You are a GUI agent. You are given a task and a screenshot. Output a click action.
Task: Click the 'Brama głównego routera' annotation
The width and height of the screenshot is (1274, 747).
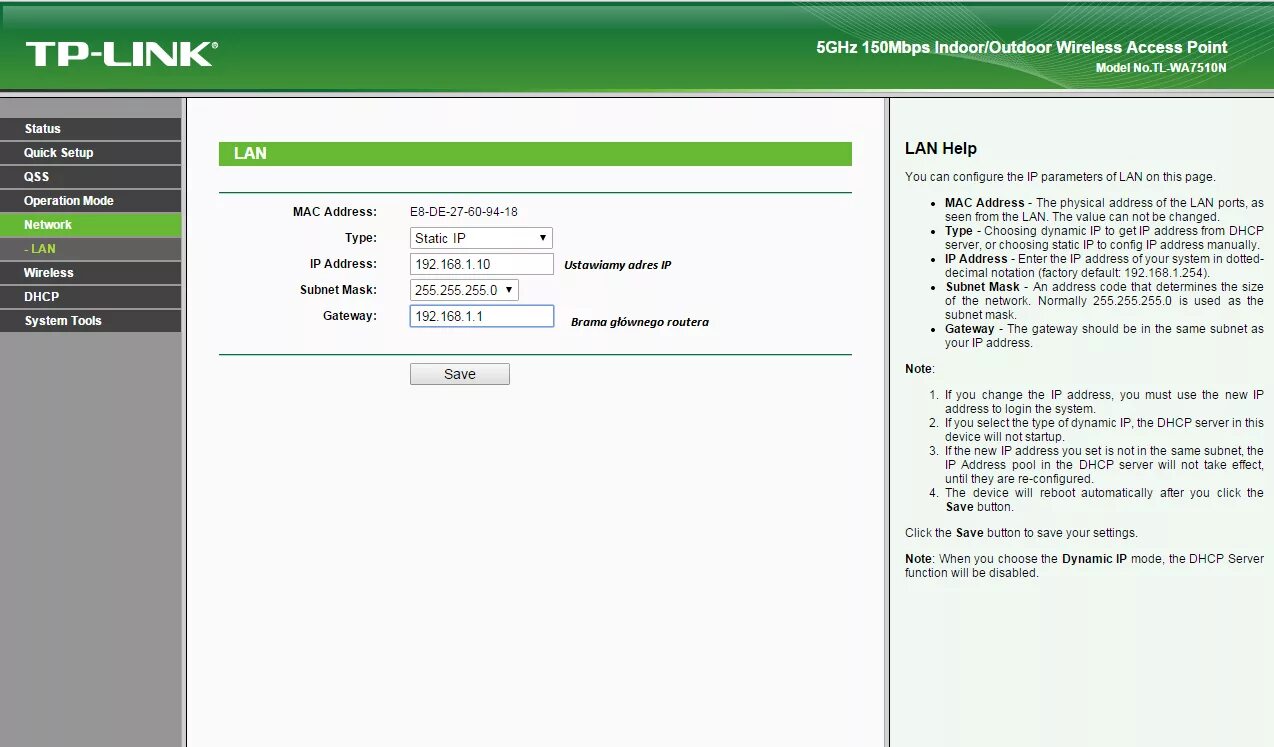(640, 322)
